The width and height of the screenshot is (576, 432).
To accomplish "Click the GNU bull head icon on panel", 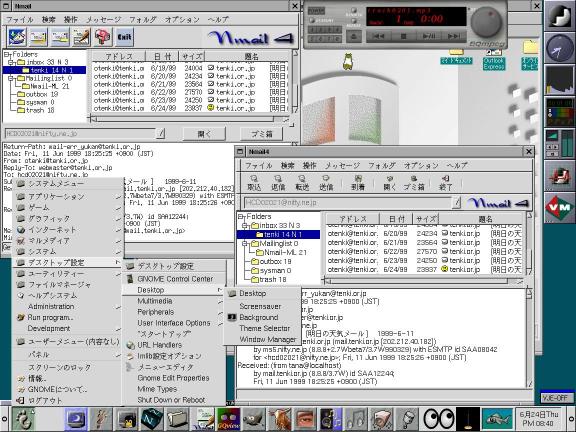I will point(279,419).
